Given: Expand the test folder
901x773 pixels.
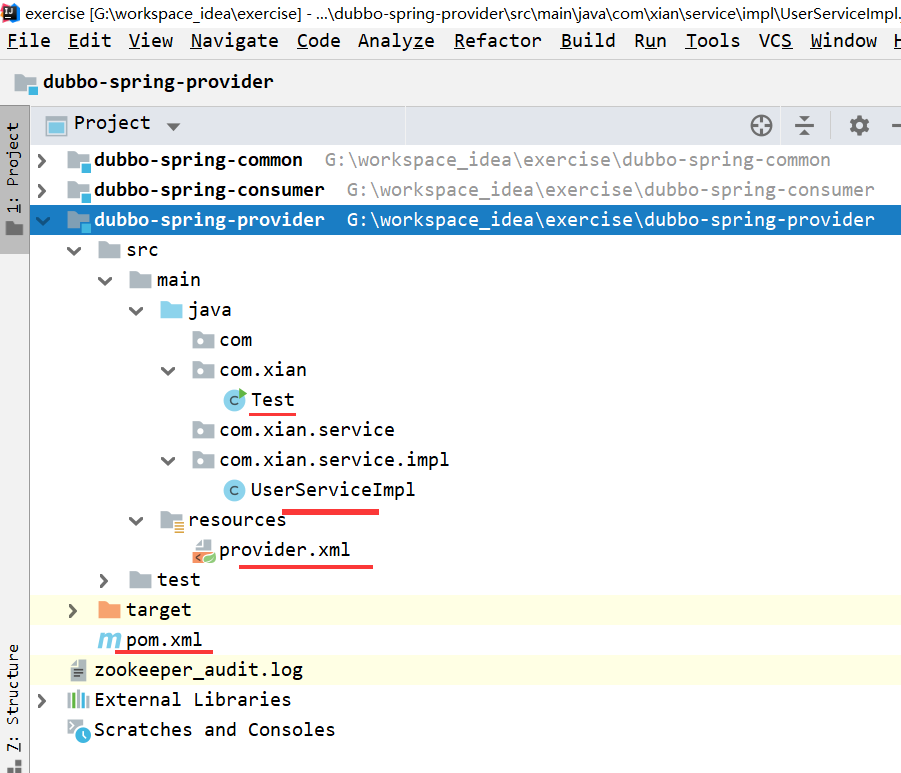Looking at the screenshot, I should click(x=103, y=580).
